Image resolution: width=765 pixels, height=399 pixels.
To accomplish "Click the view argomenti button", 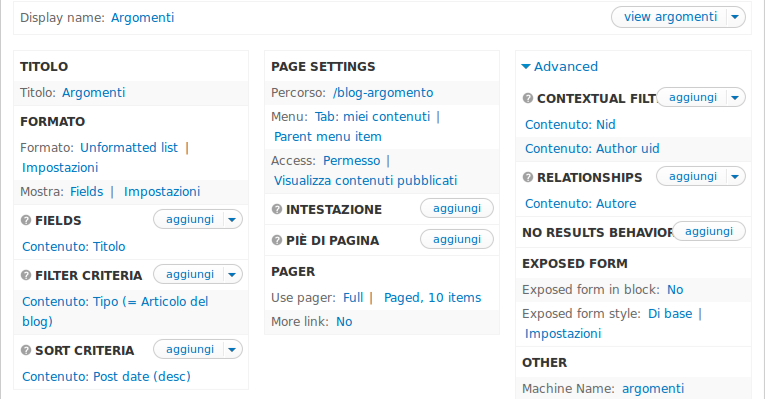I will (670, 17).
